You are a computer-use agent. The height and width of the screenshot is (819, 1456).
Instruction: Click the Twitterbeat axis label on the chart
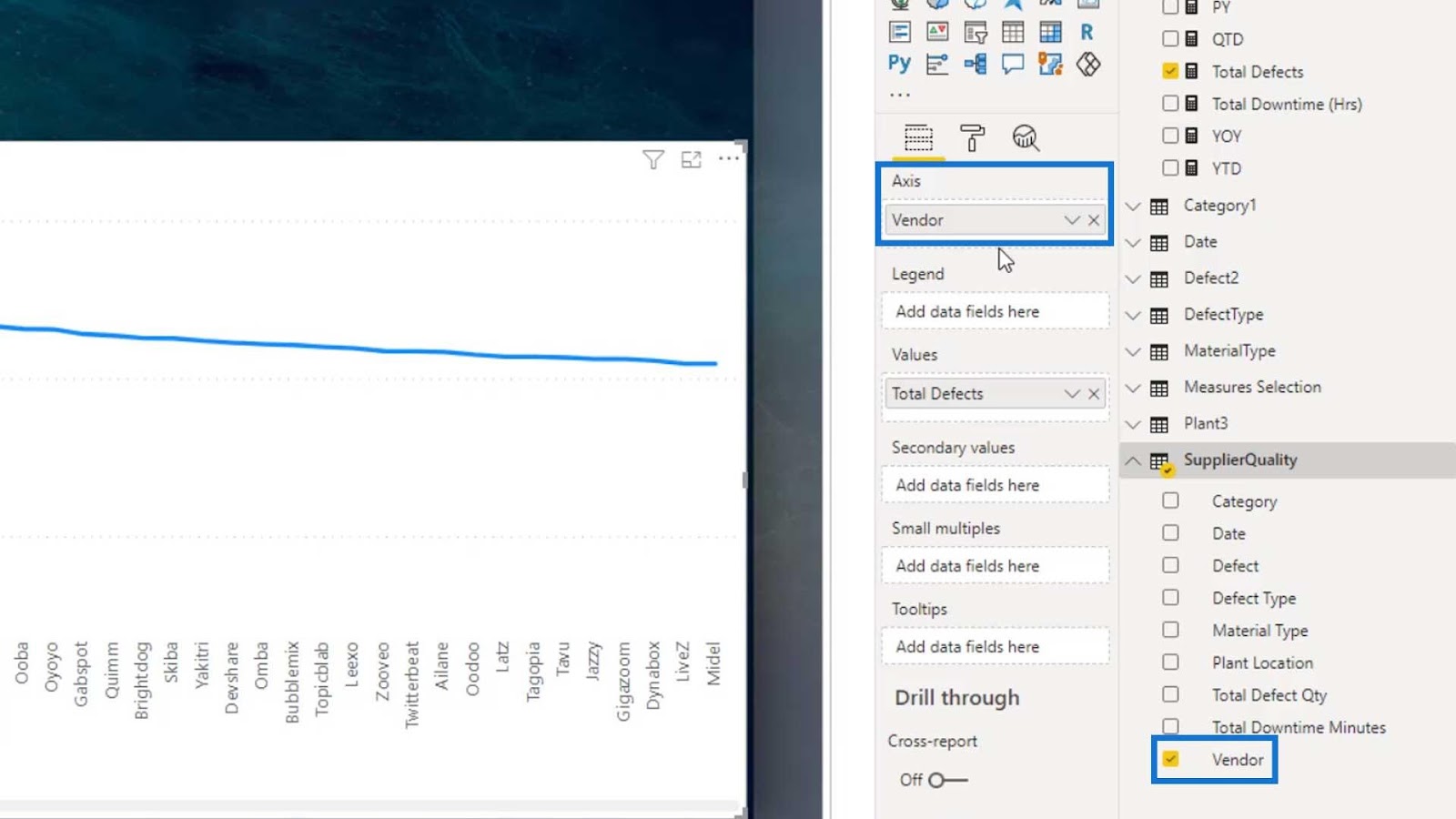click(412, 685)
